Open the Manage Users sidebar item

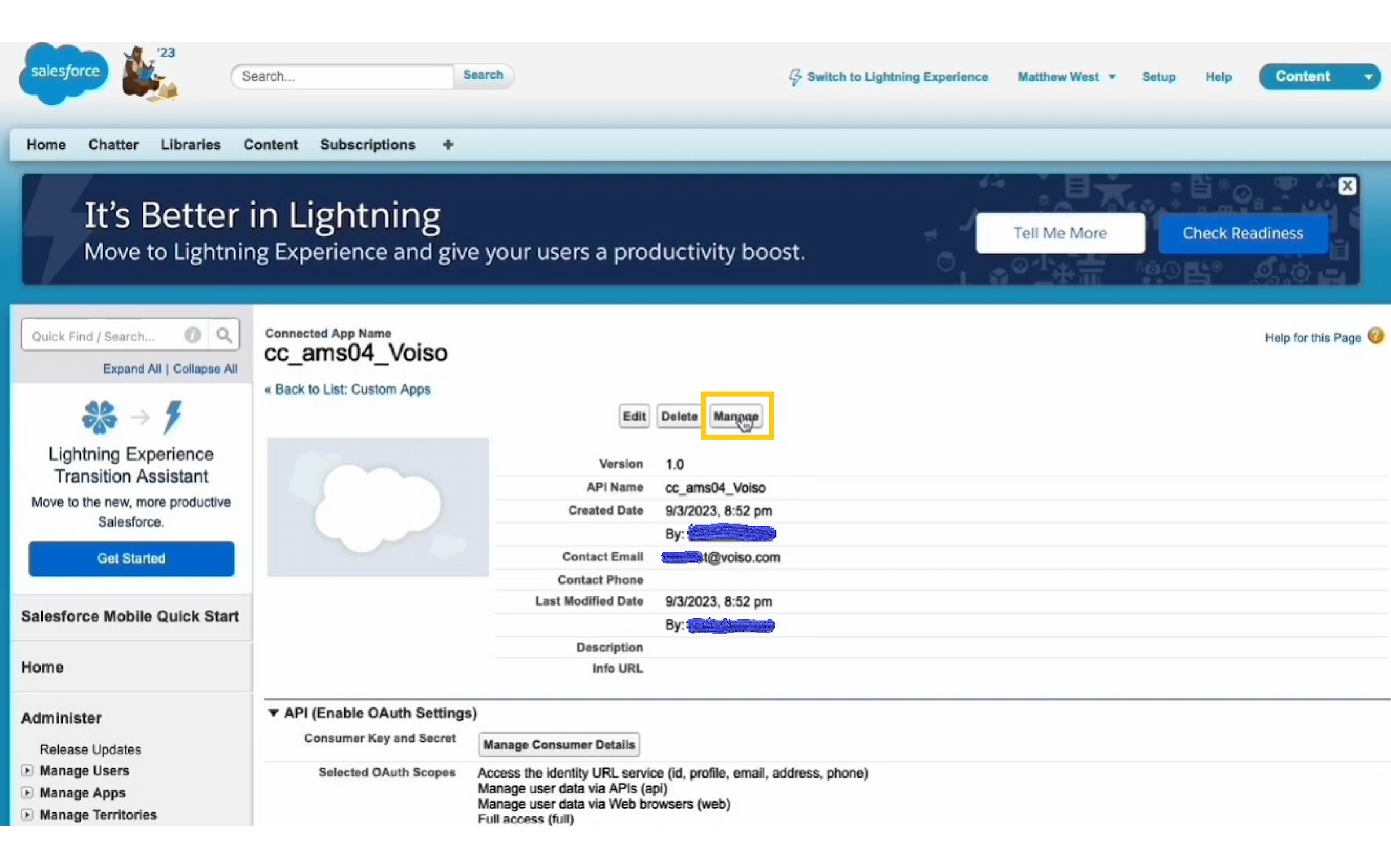(x=85, y=771)
